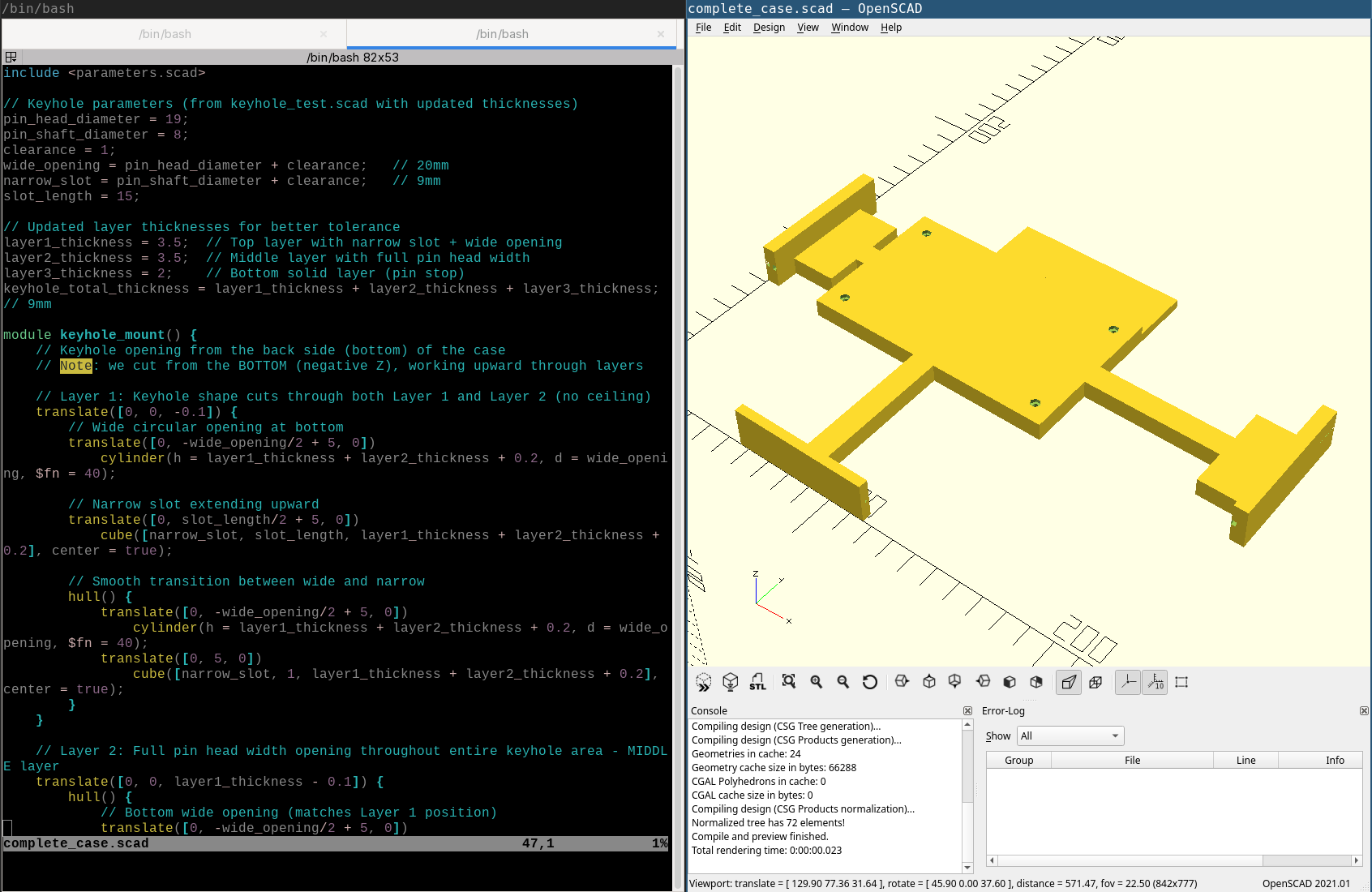Open the terminal group menu icon
The width and height of the screenshot is (1372, 892).
[x=11, y=57]
